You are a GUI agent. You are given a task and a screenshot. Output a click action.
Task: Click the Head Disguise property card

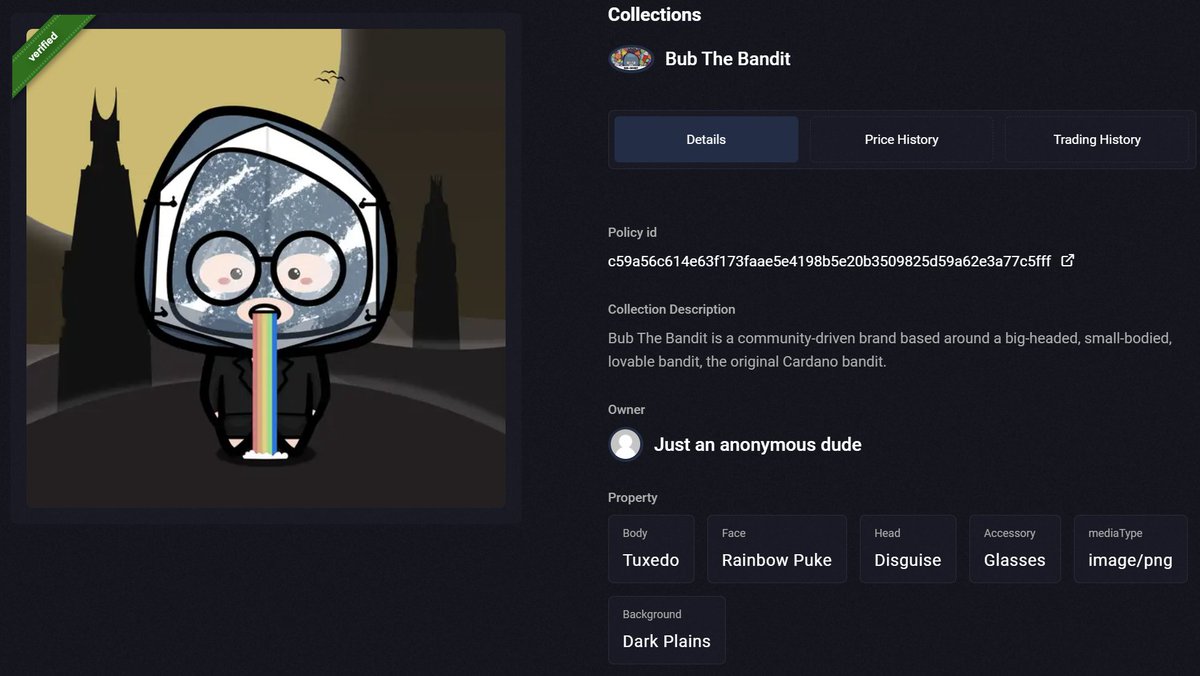(908, 549)
